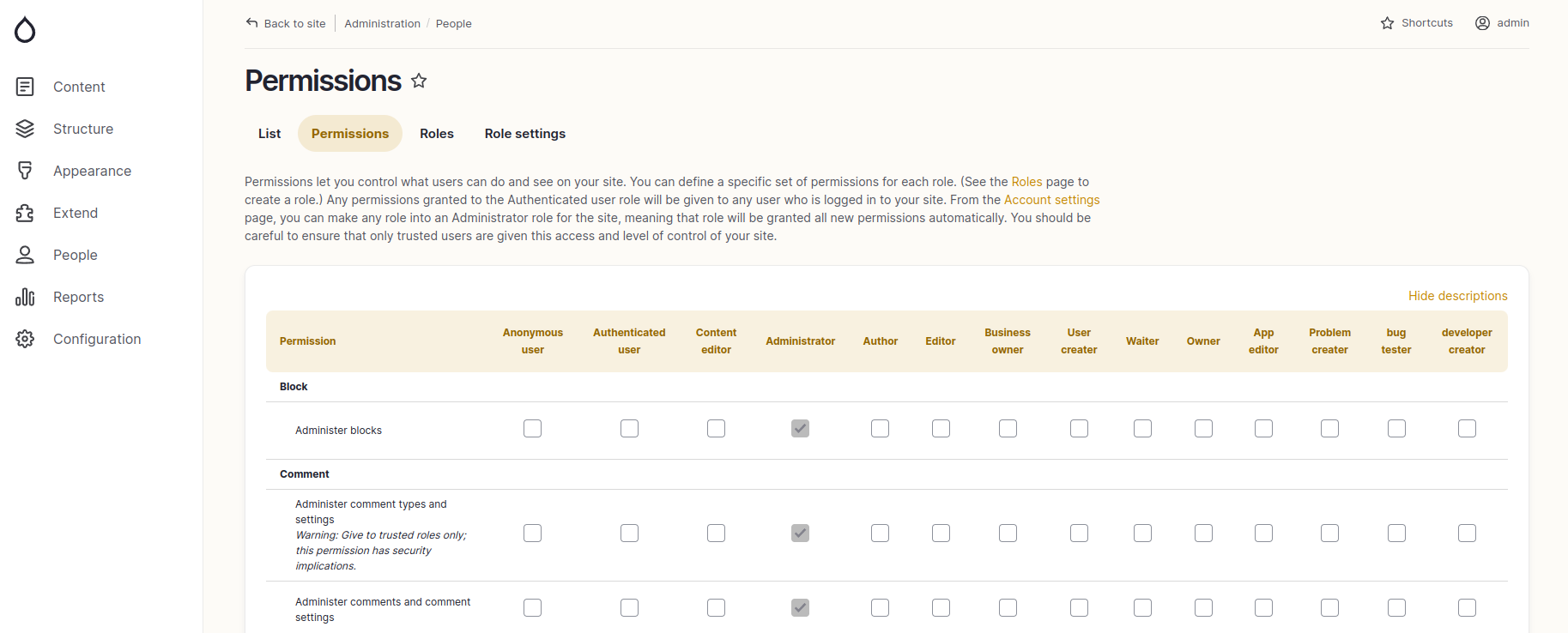Click the Account settings link
Image resolution: width=1568 pixels, height=633 pixels.
(x=1051, y=199)
